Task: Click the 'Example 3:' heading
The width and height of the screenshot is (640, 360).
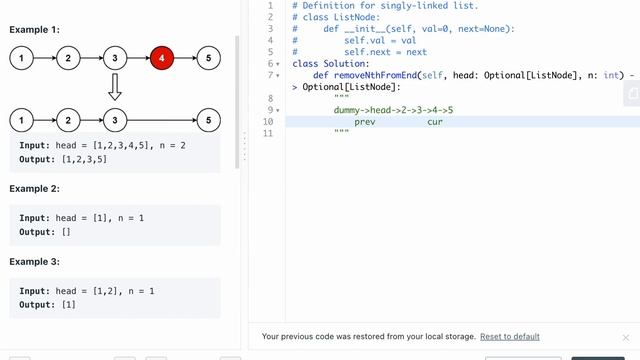Action: click(x=34, y=262)
